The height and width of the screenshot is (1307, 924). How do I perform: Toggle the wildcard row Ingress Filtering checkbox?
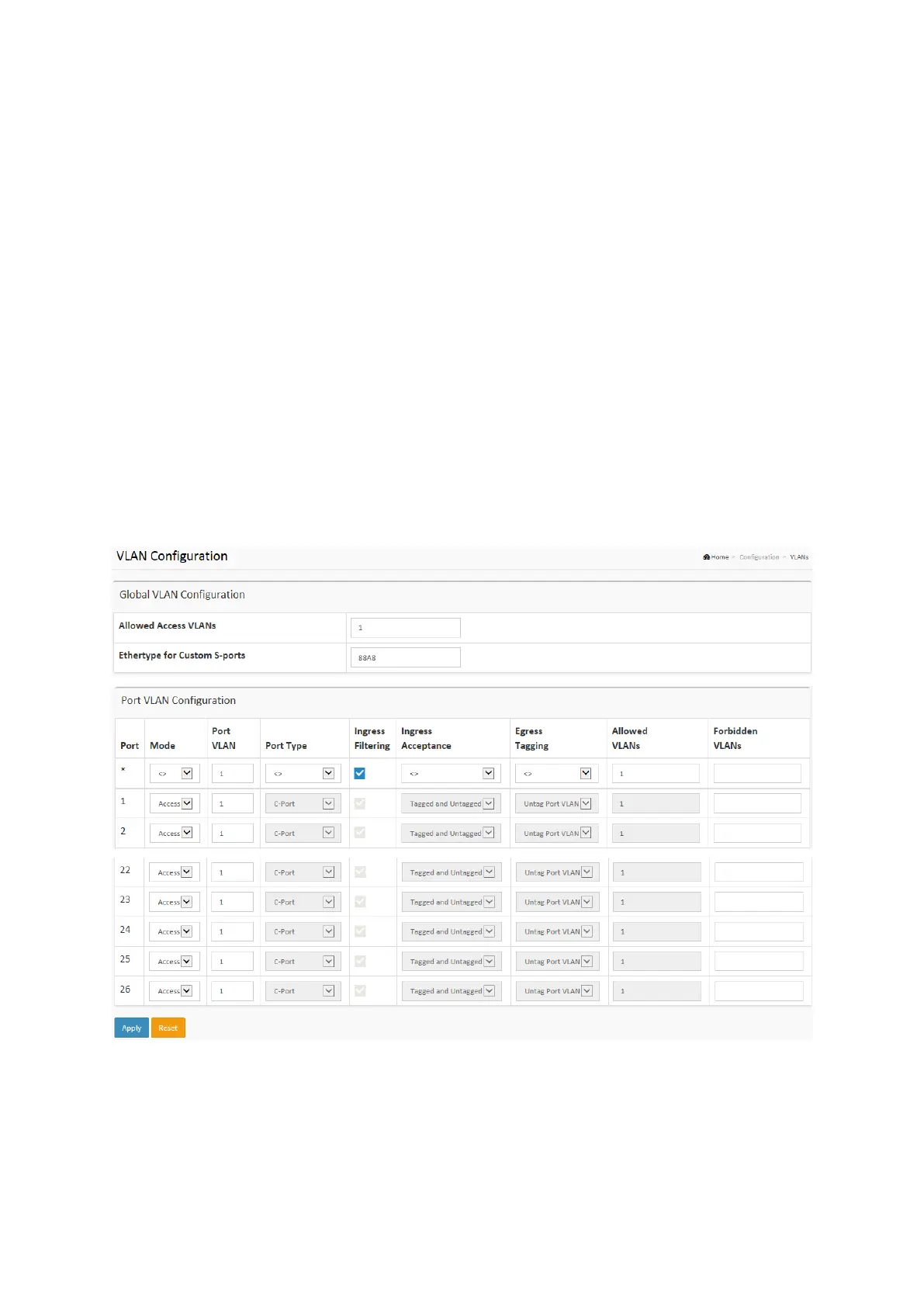(360, 773)
